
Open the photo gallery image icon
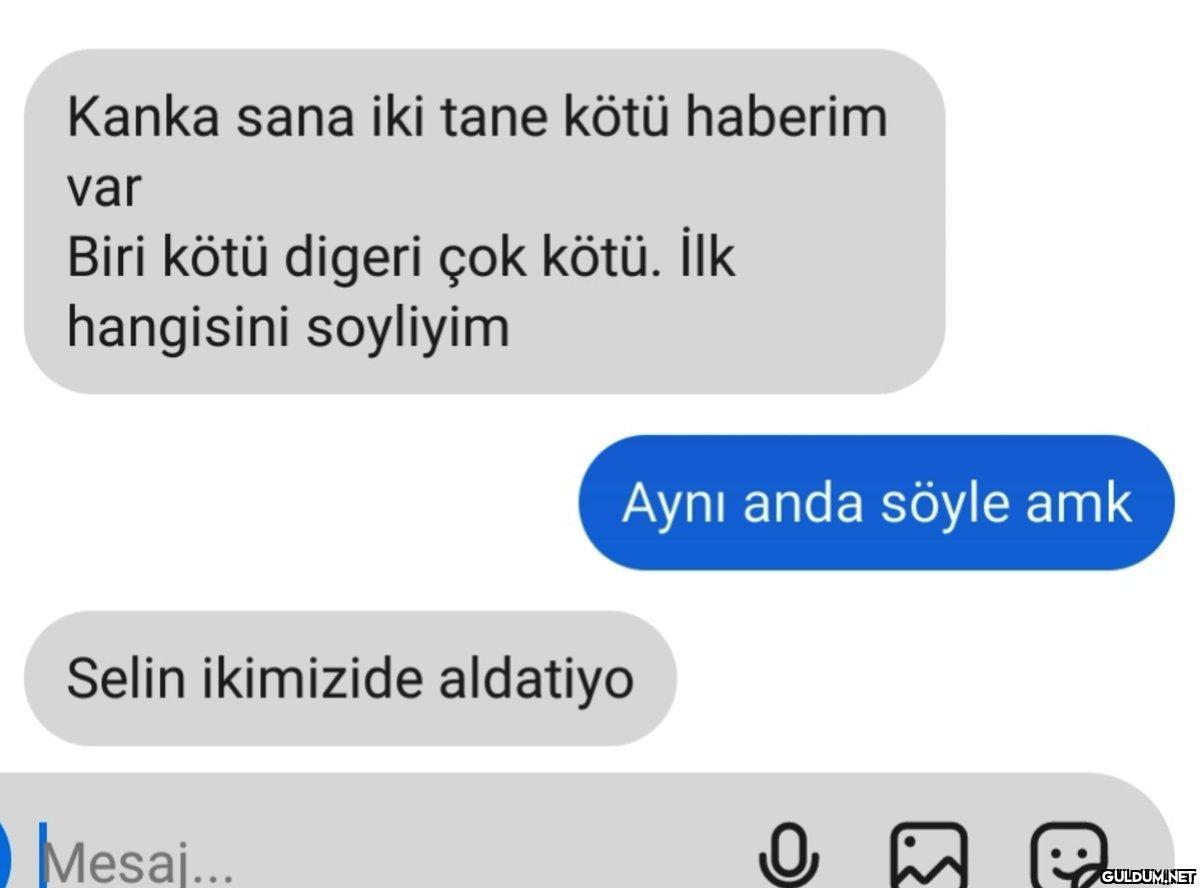929,856
